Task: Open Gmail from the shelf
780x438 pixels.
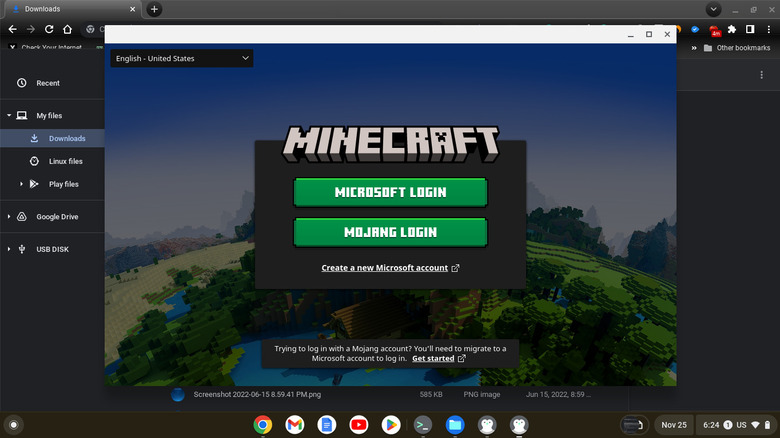Action: click(294, 425)
